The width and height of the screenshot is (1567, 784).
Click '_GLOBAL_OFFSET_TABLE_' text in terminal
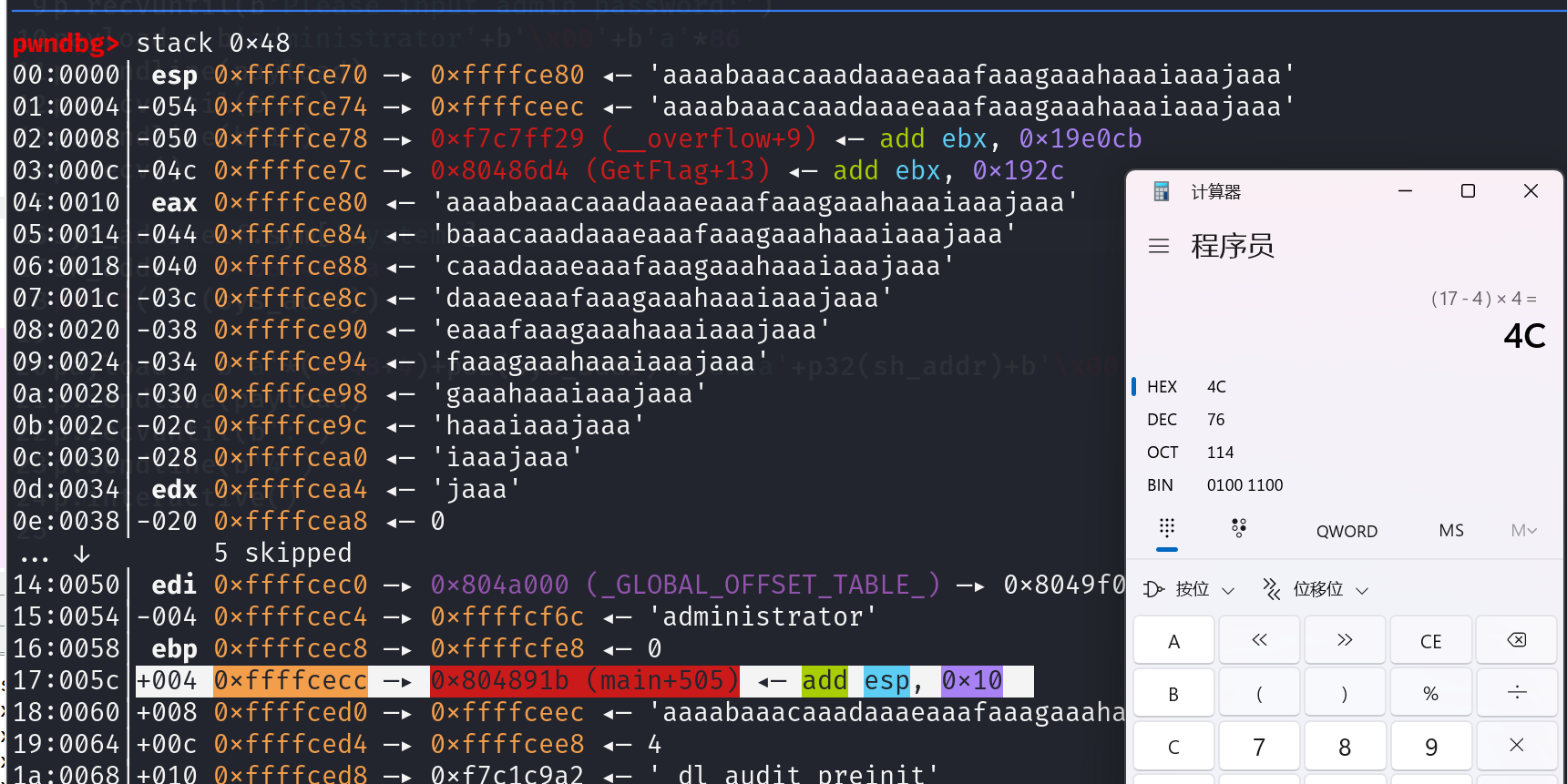point(763,585)
